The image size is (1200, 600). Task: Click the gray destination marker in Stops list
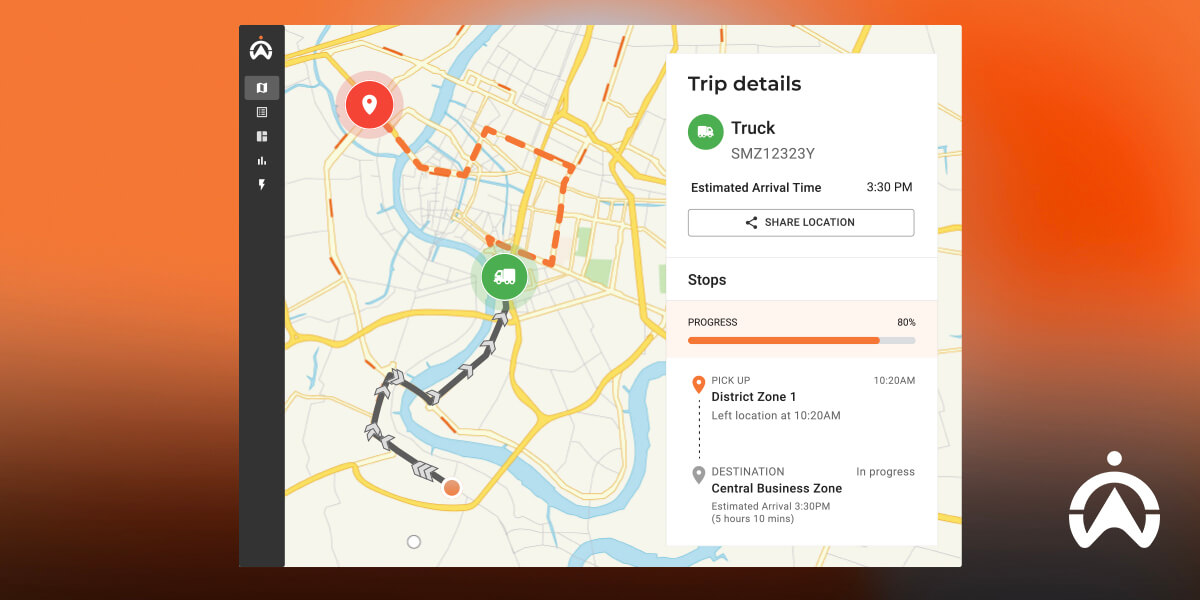[698, 471]
